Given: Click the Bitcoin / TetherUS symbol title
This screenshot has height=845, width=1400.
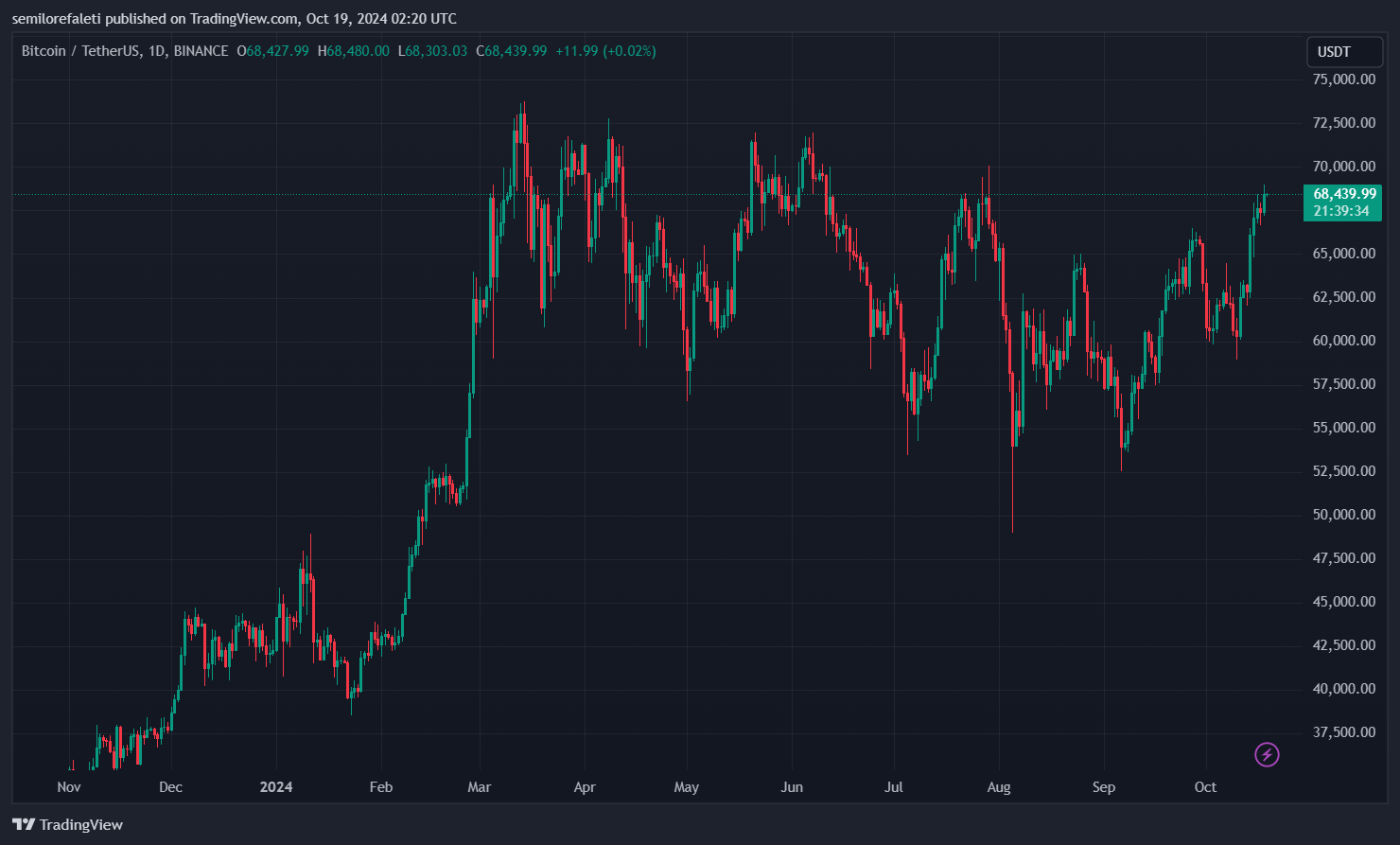Looking at the screenshot, I should 125,51.
